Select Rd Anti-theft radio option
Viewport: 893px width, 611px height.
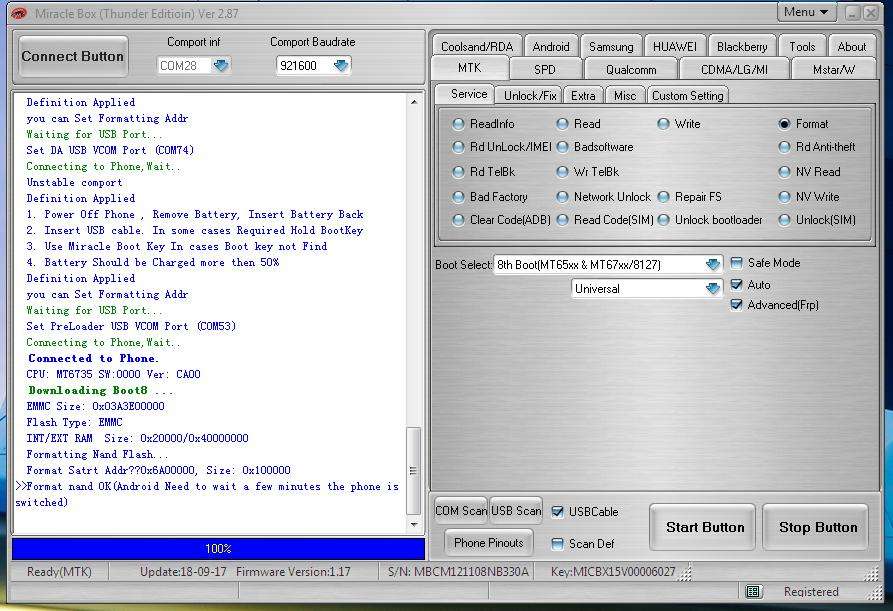784,147
